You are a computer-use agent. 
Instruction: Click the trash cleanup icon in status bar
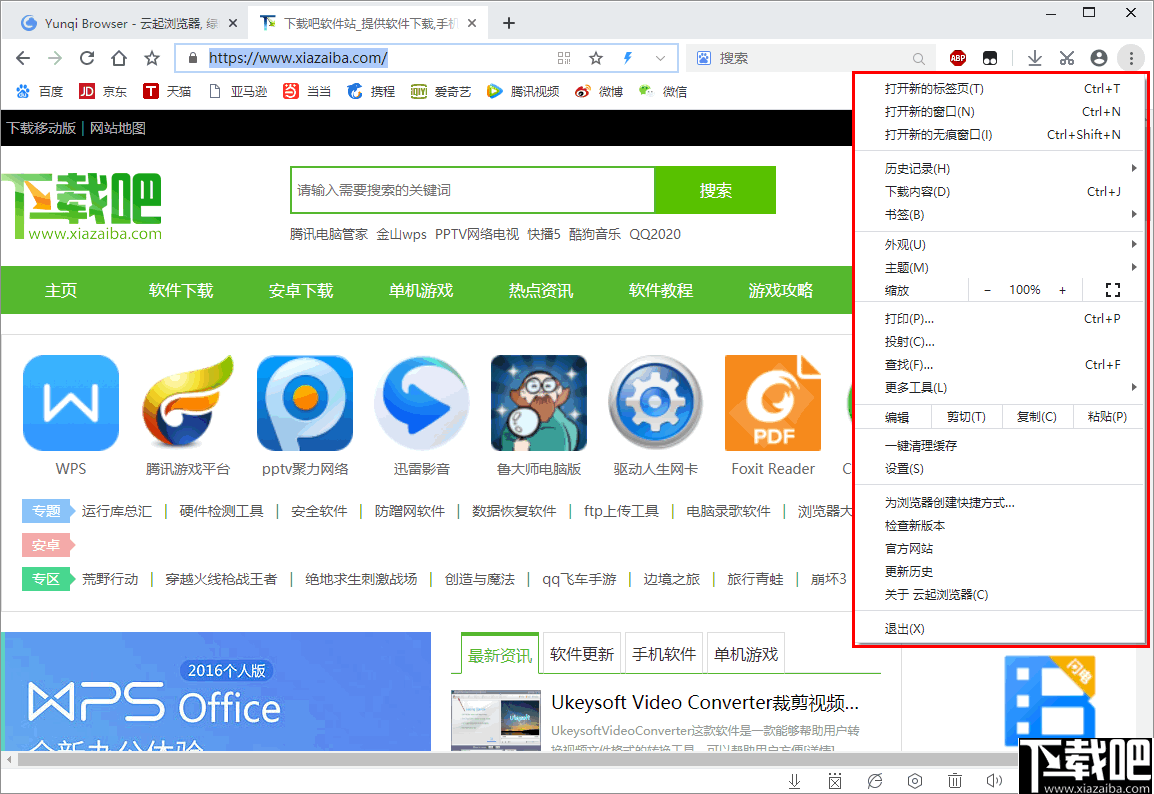pyautogui.click(x=954, y=780)
